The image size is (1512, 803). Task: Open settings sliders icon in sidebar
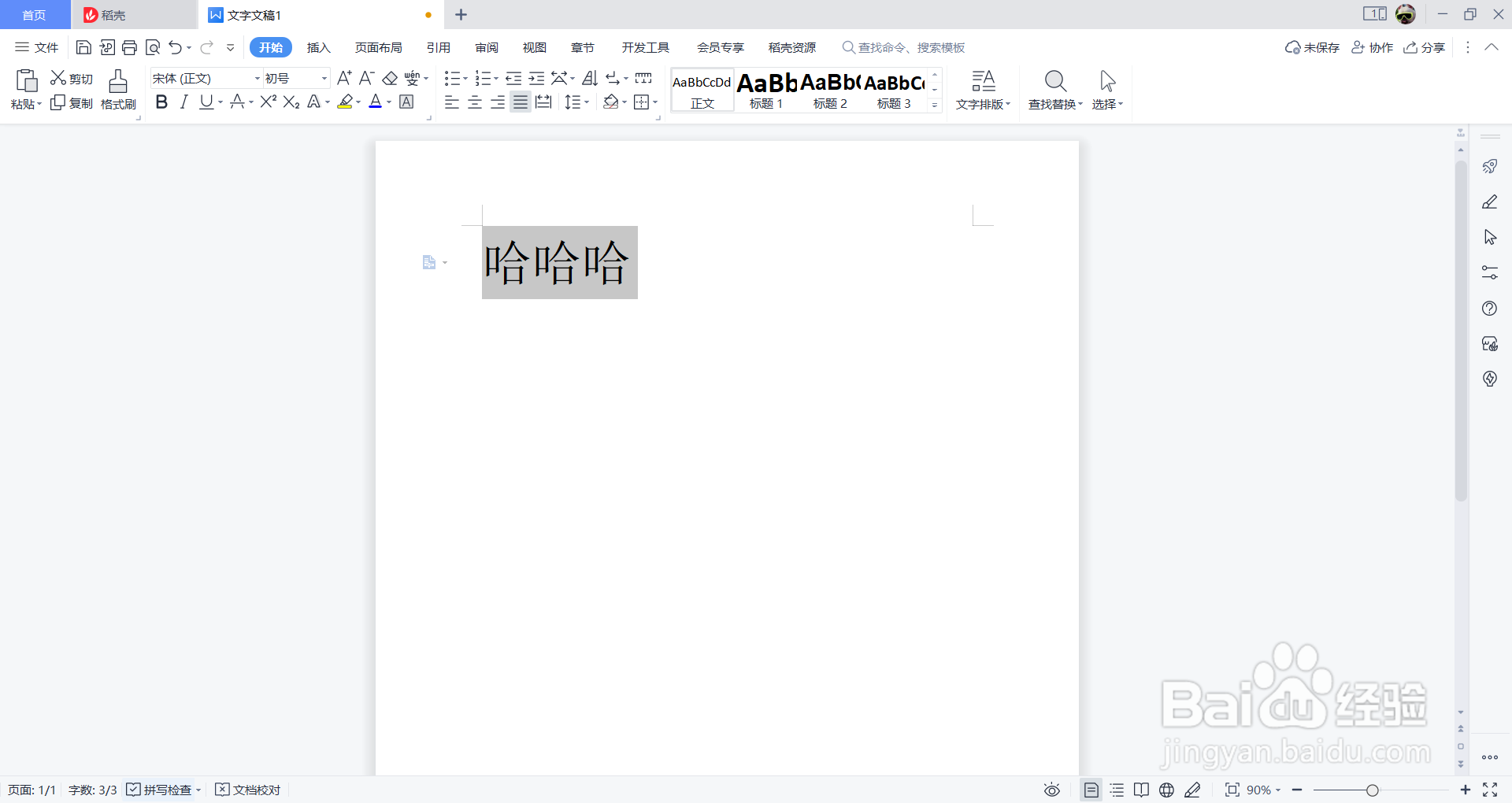click(1490, 272)
